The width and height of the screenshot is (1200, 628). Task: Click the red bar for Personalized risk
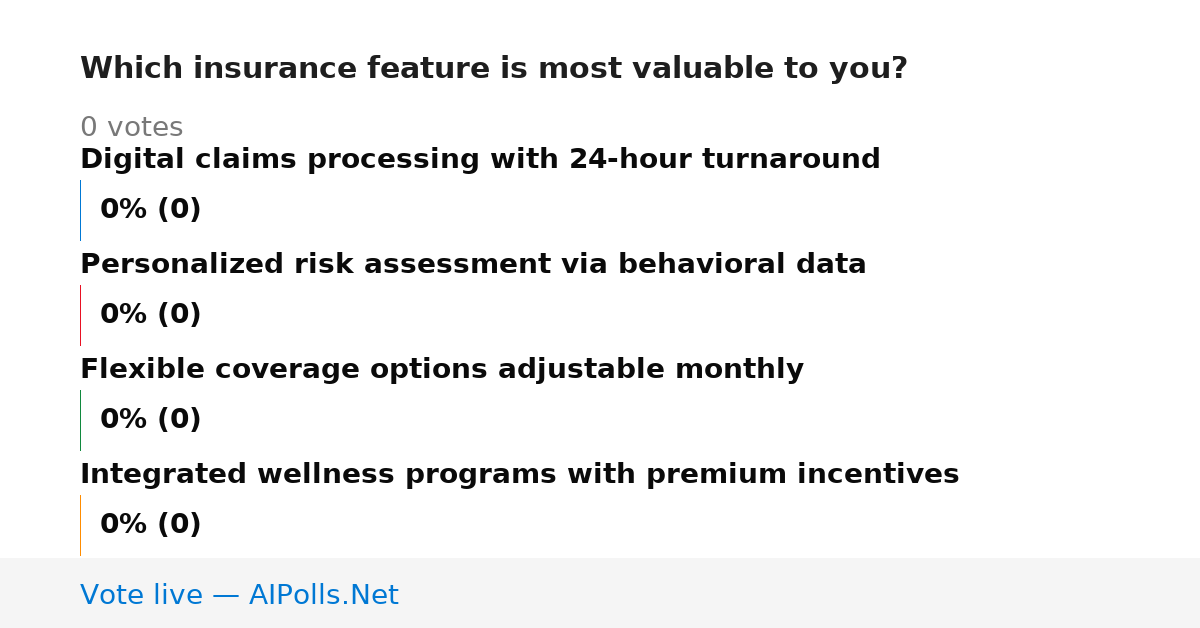point(80,315)
